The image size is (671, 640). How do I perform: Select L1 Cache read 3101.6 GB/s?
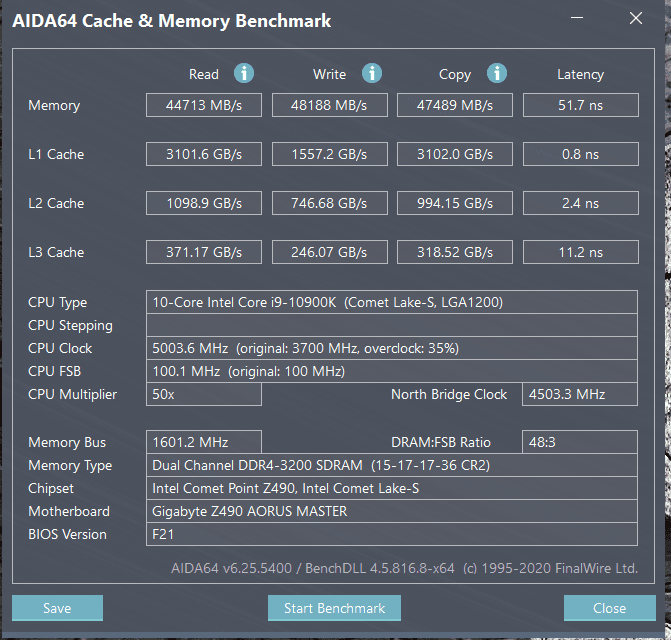204,154
